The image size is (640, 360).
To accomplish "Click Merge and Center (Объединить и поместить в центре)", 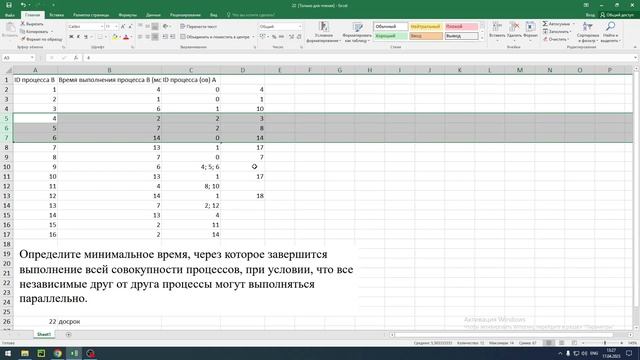I will coord(215,37).
